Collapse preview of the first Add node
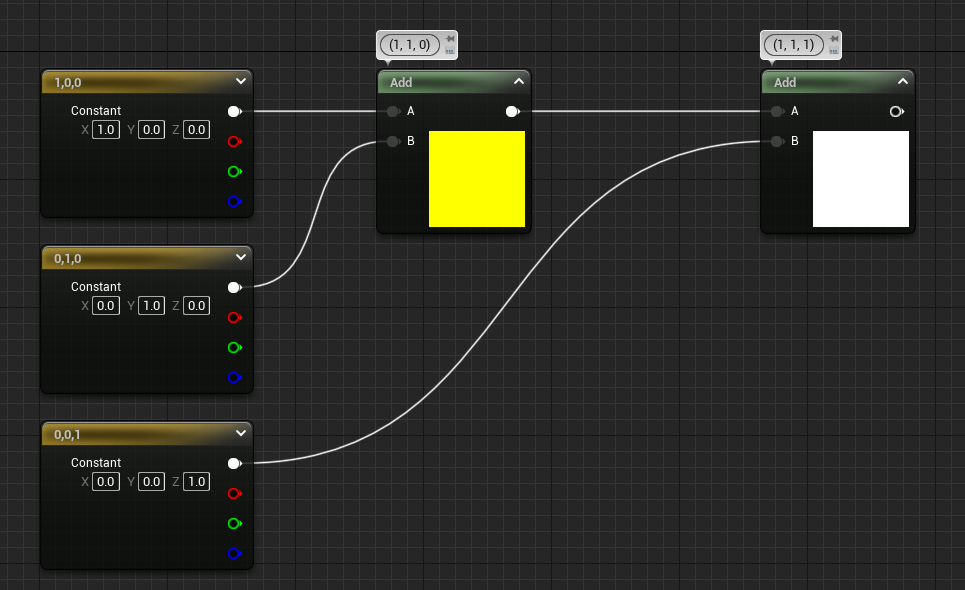Viewport: 965px width, 590px height. pos(518,82)
